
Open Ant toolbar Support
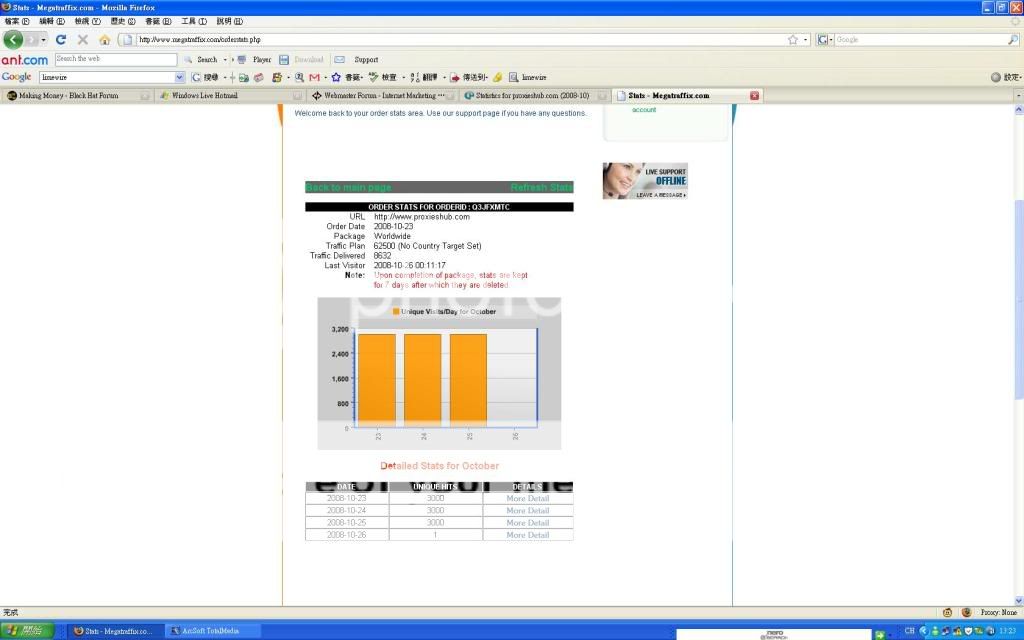click(x=357, y=59)
